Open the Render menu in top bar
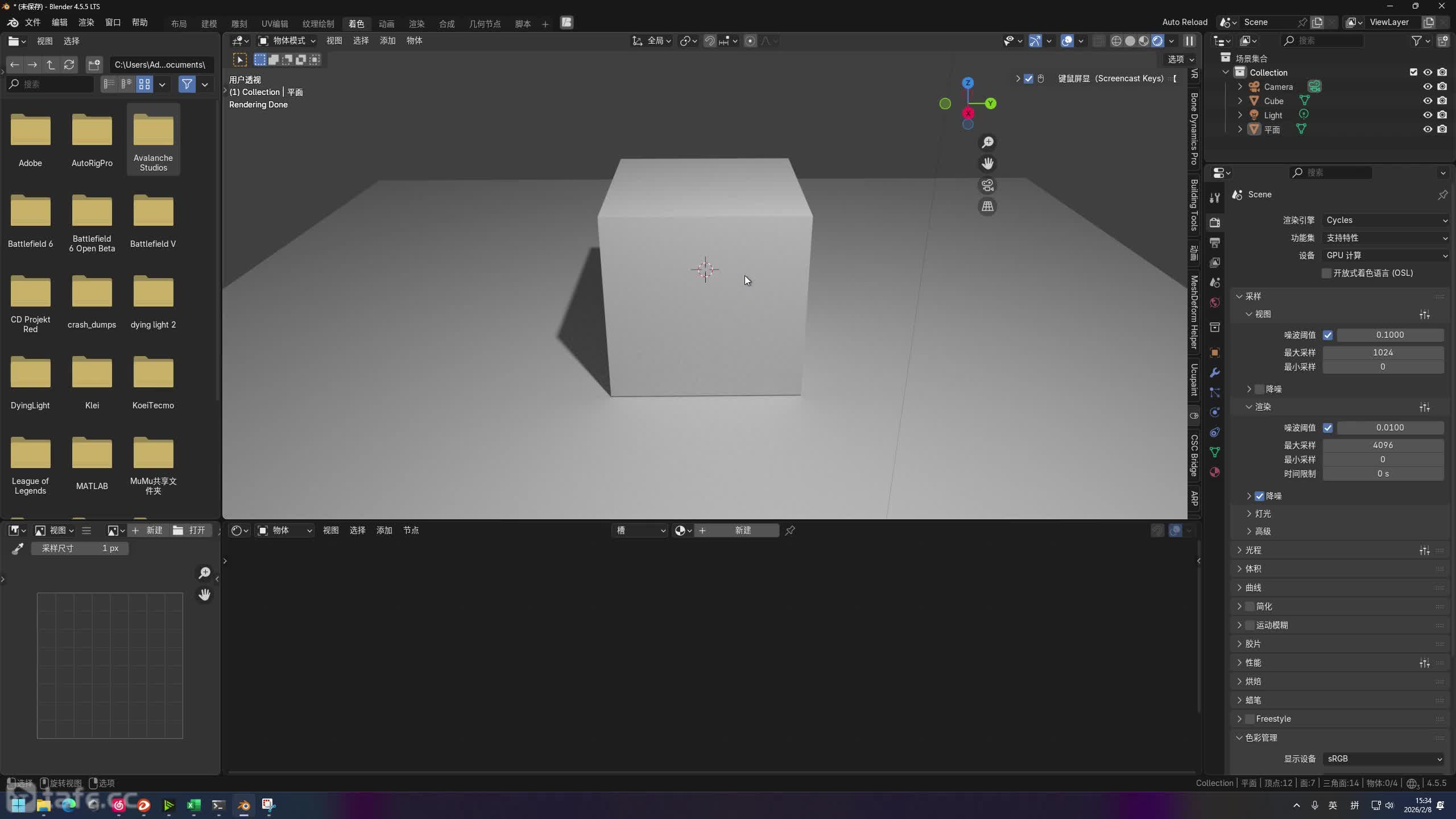This screenshot has width=1456, height=819. (86, 22)
